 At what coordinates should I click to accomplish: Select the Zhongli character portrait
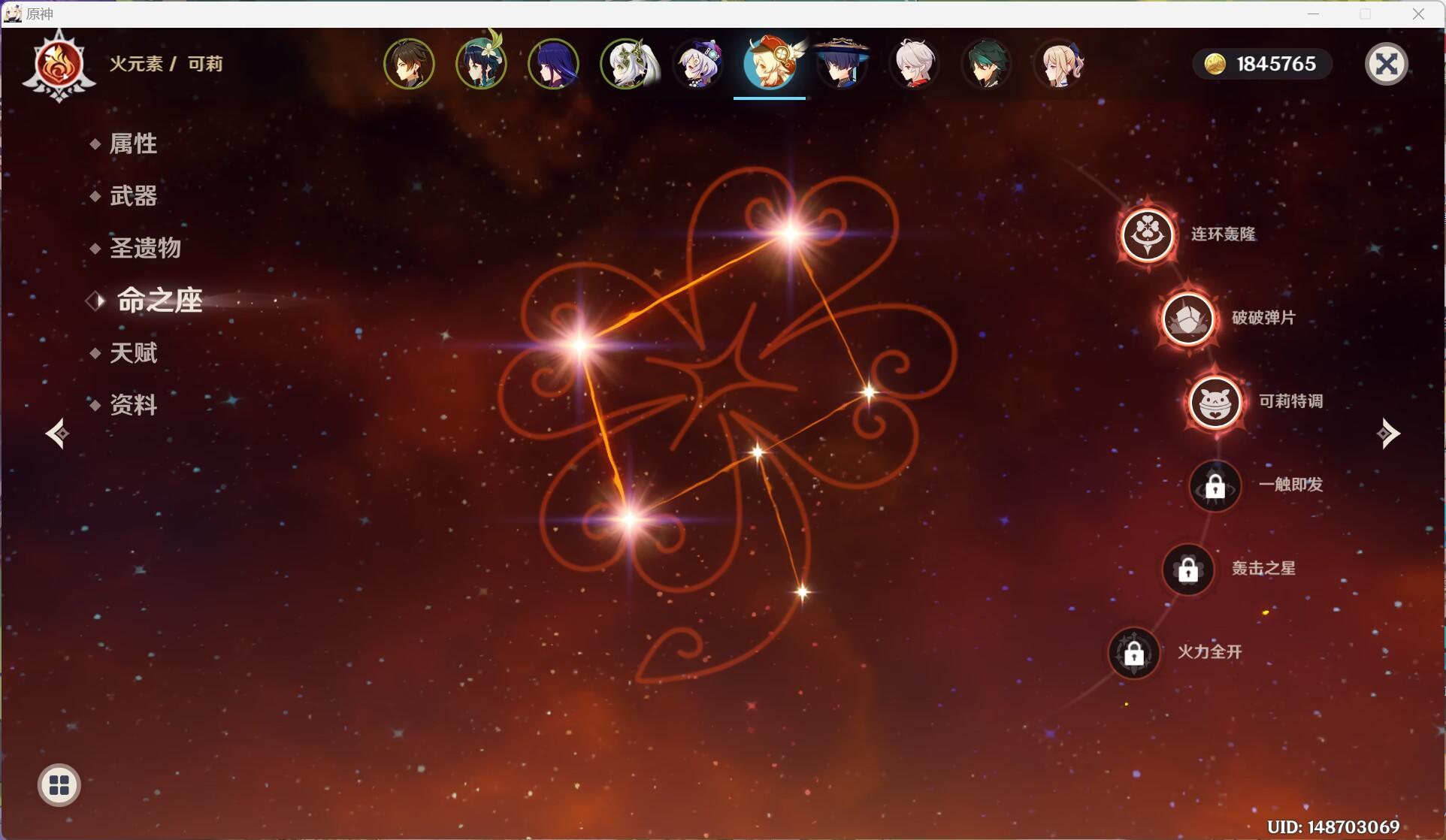(x=409, y=64)
